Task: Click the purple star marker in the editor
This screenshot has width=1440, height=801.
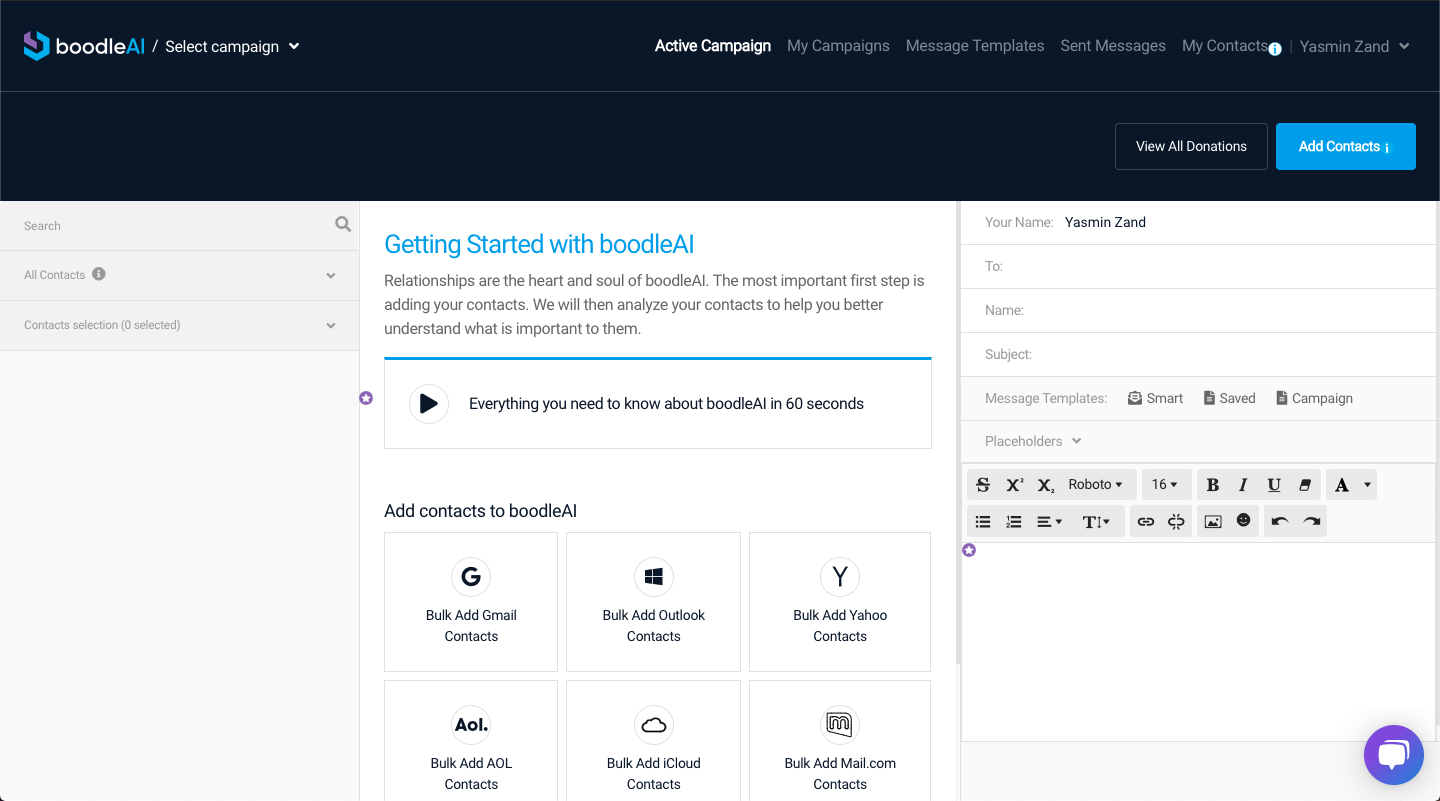Action: point(969,550)
